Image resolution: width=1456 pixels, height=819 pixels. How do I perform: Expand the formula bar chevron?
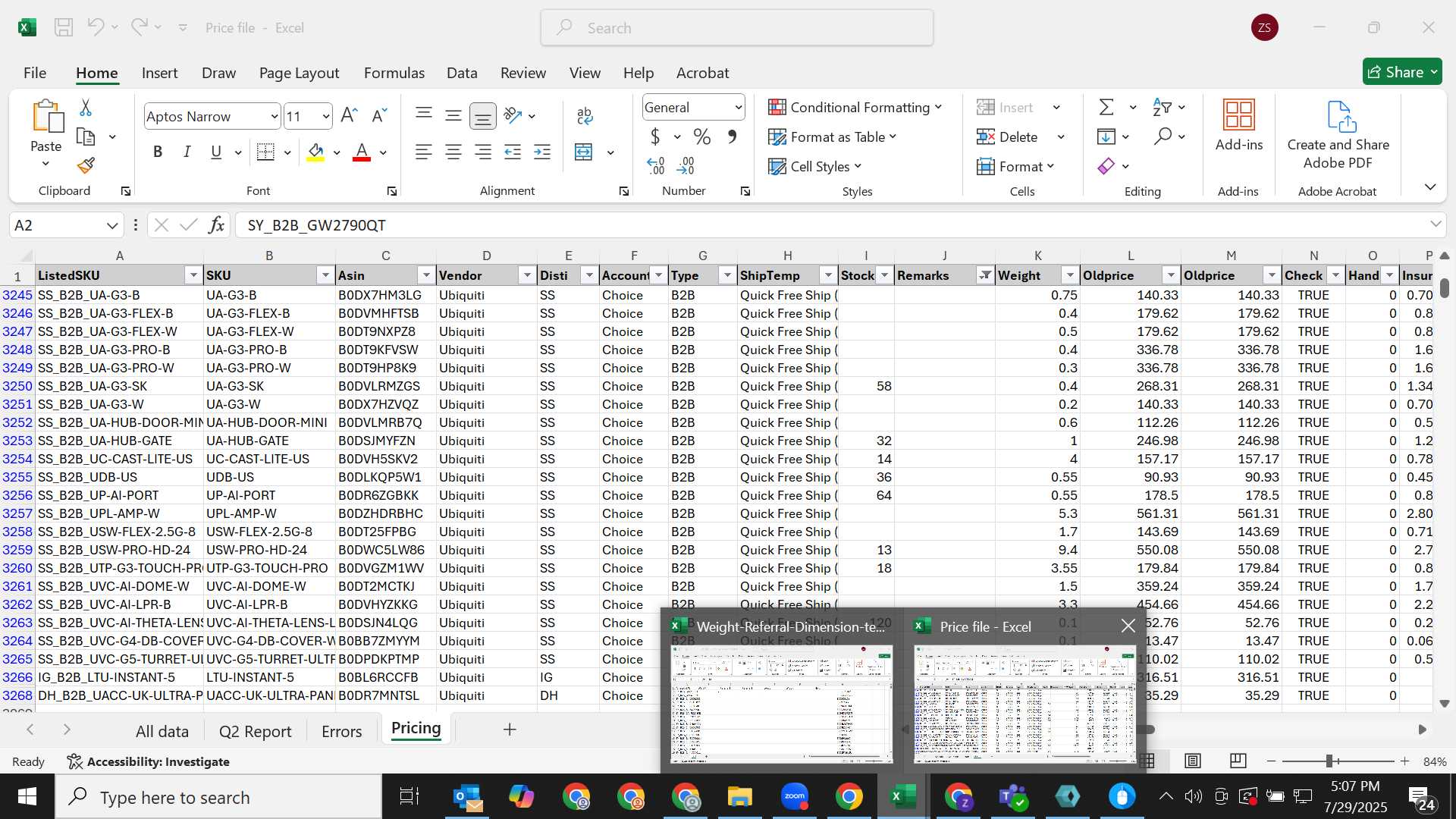1436,224
